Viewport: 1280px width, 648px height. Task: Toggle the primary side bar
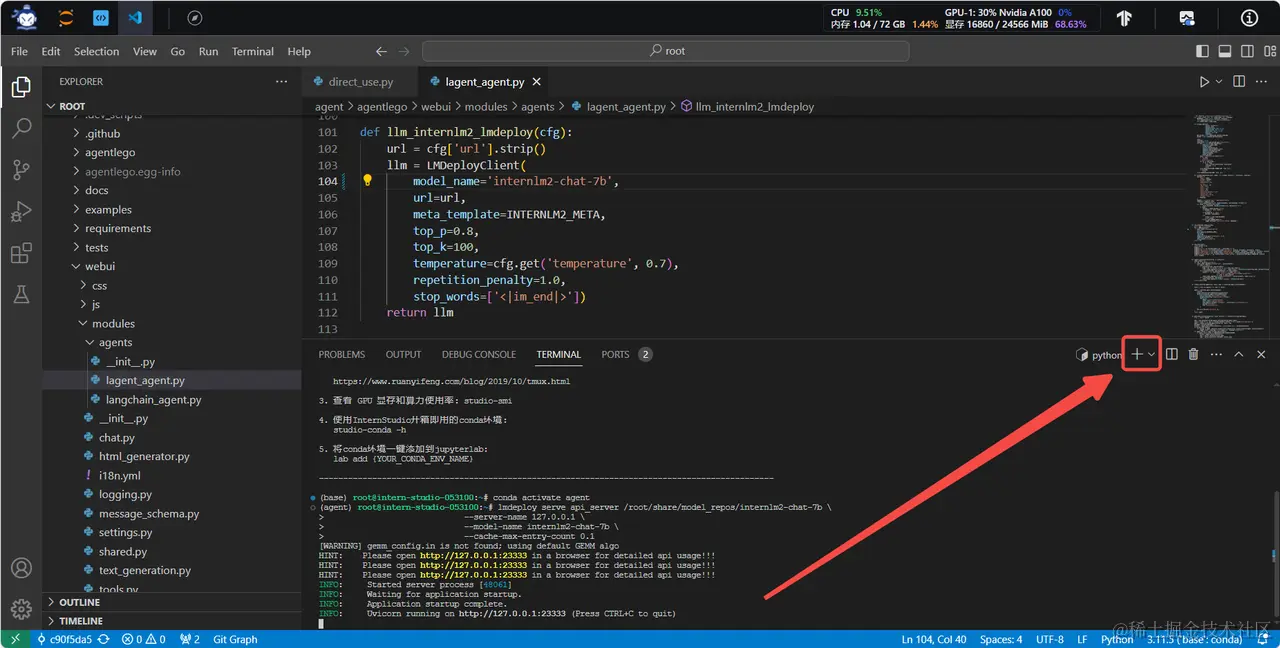click(1202, 51)
